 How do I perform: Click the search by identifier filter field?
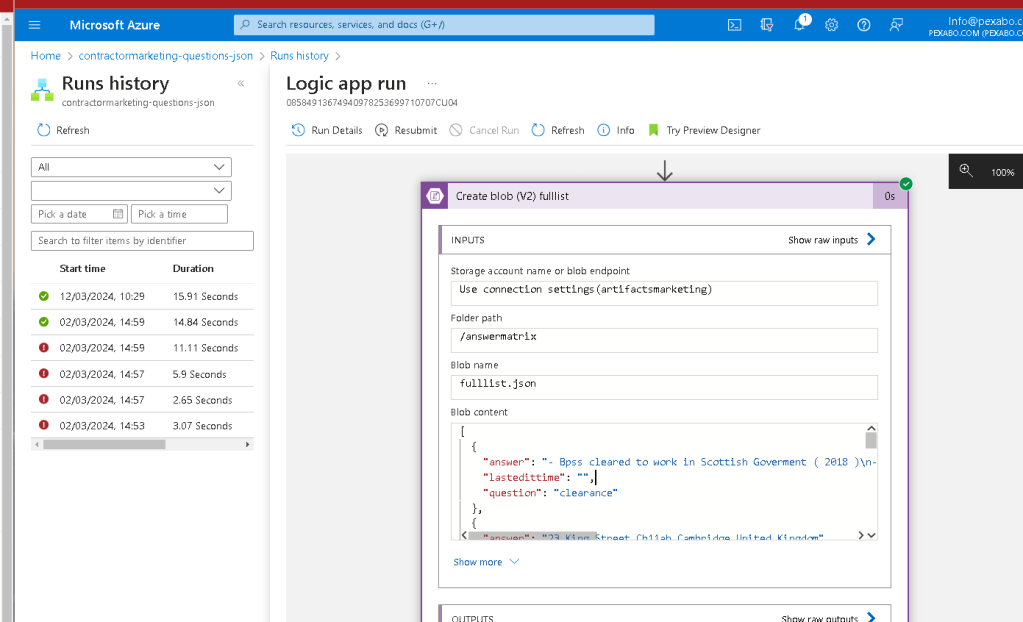(x=142, y=241)
